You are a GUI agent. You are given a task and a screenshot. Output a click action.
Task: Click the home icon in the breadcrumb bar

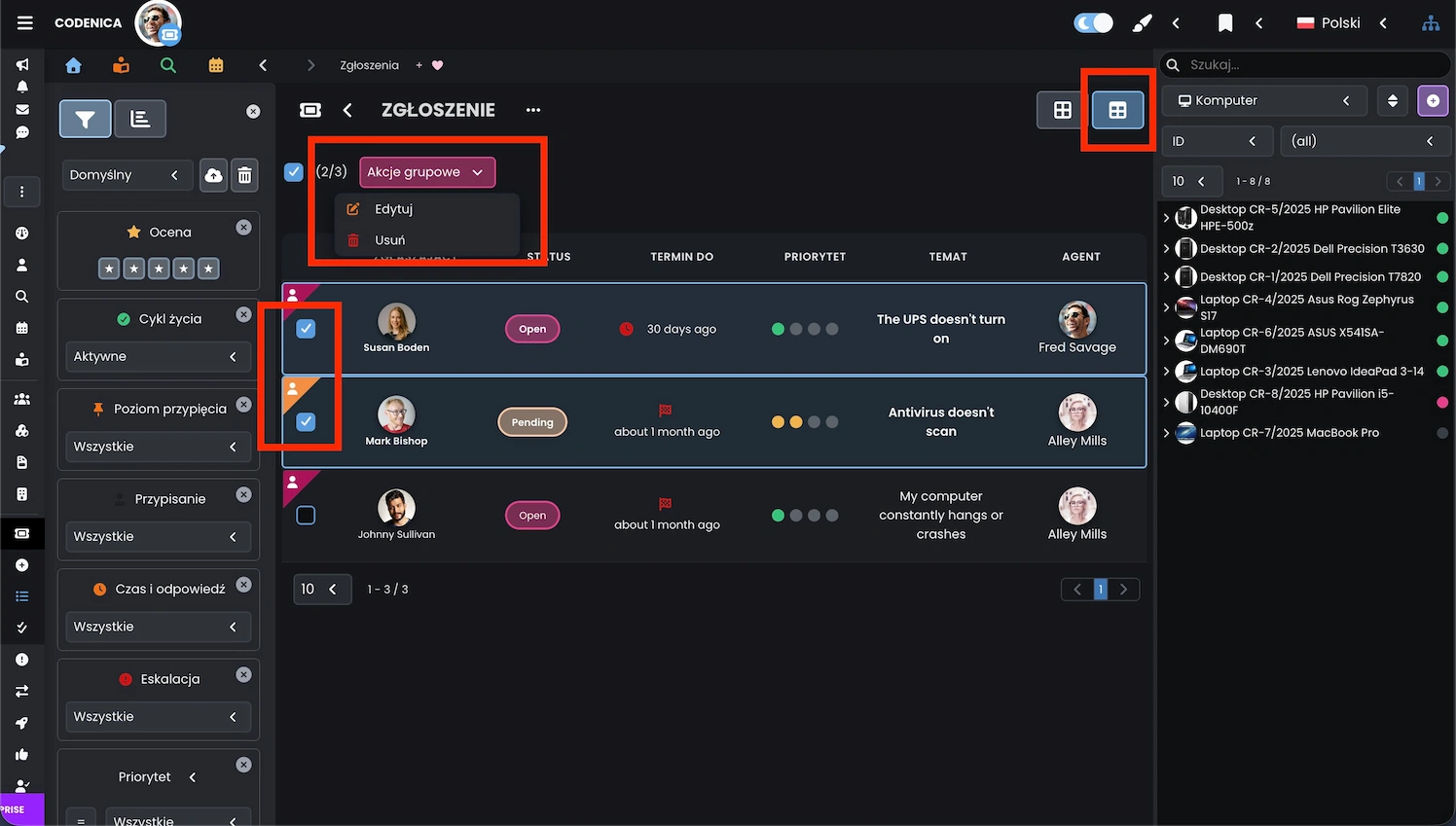click(73, 65)
